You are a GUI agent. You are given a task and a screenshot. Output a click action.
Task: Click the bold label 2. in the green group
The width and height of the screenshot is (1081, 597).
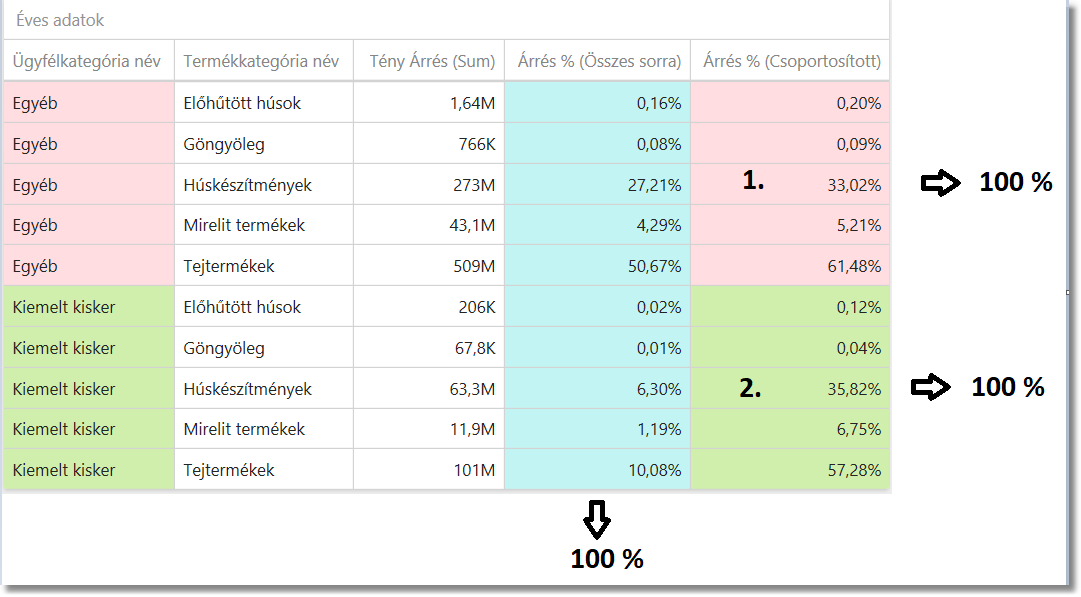pyautogui.click(x=750, y=390)
